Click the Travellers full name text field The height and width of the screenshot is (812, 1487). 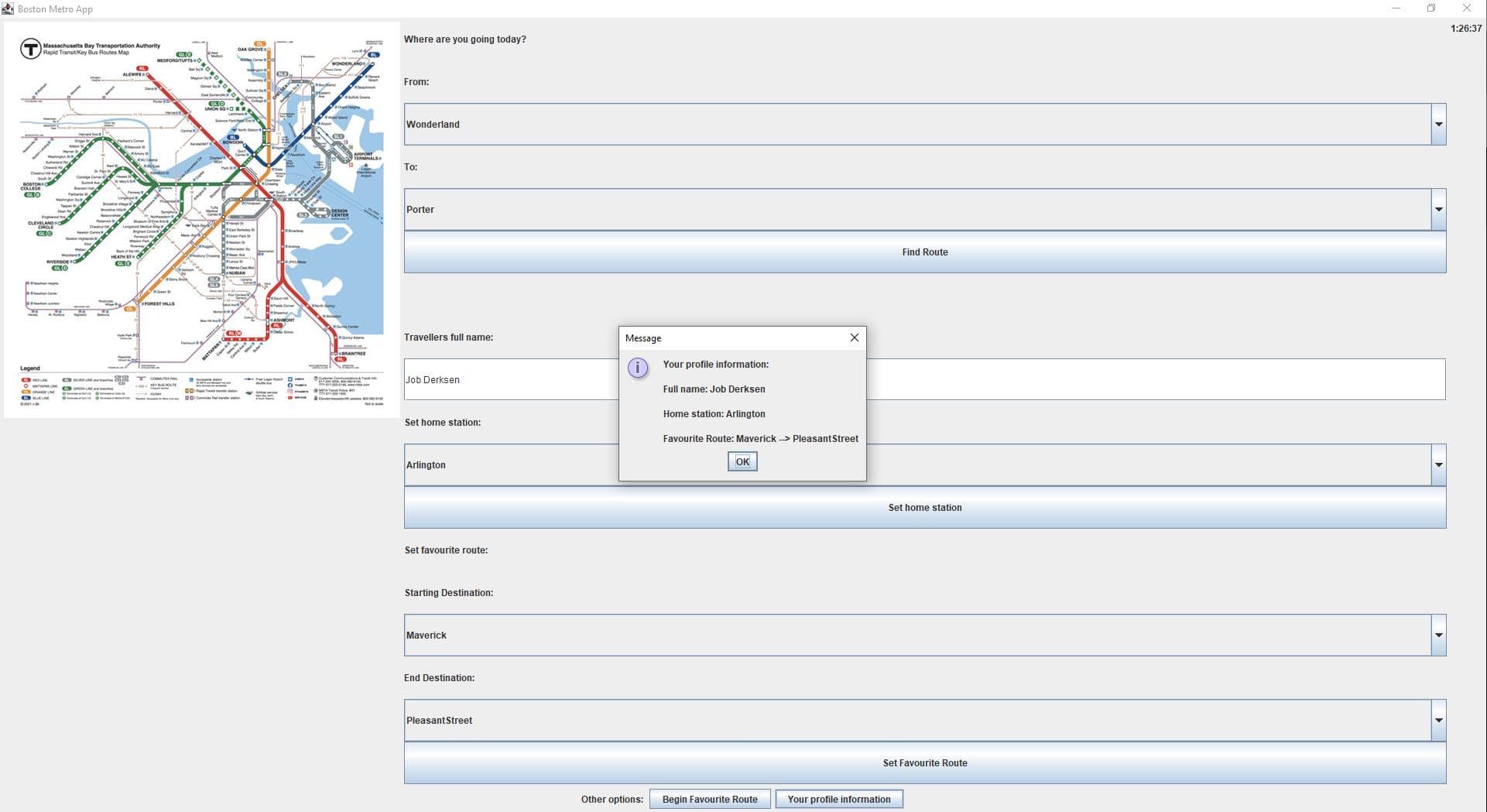click(924, 379)
